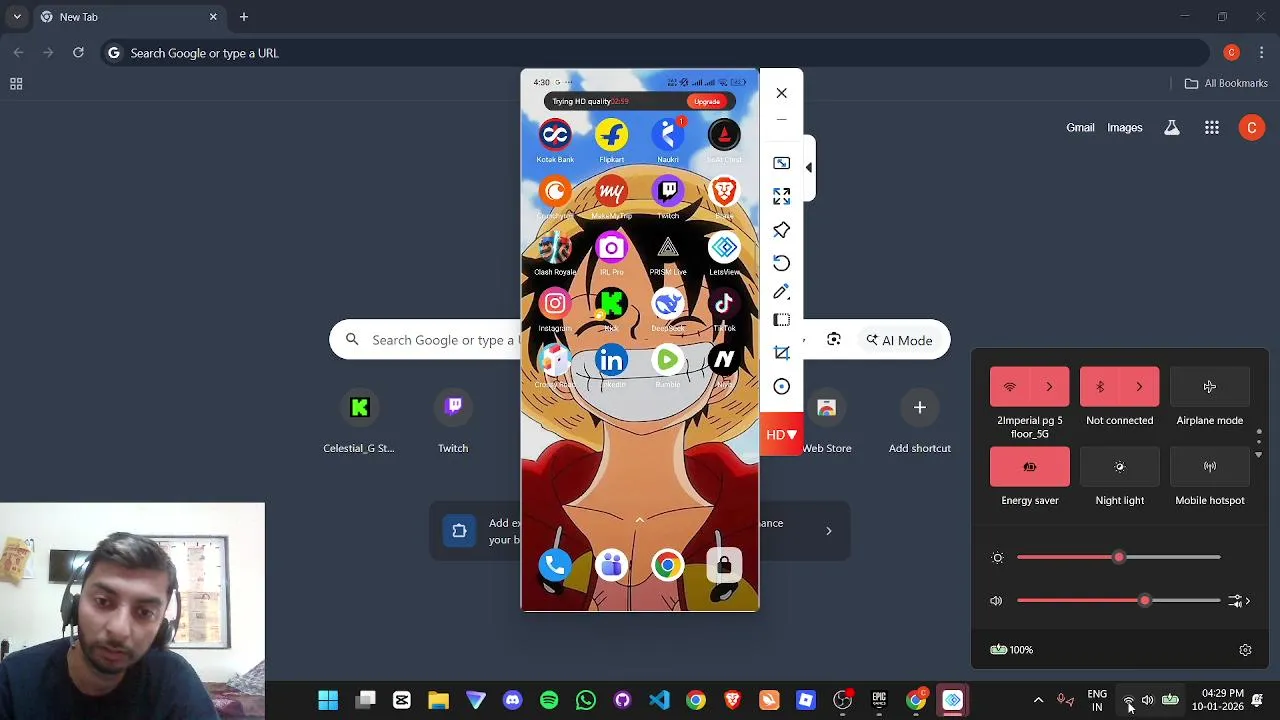The image size is (1280, 720).
Task: Enable Airplane mode
Action: point(1209,387)
